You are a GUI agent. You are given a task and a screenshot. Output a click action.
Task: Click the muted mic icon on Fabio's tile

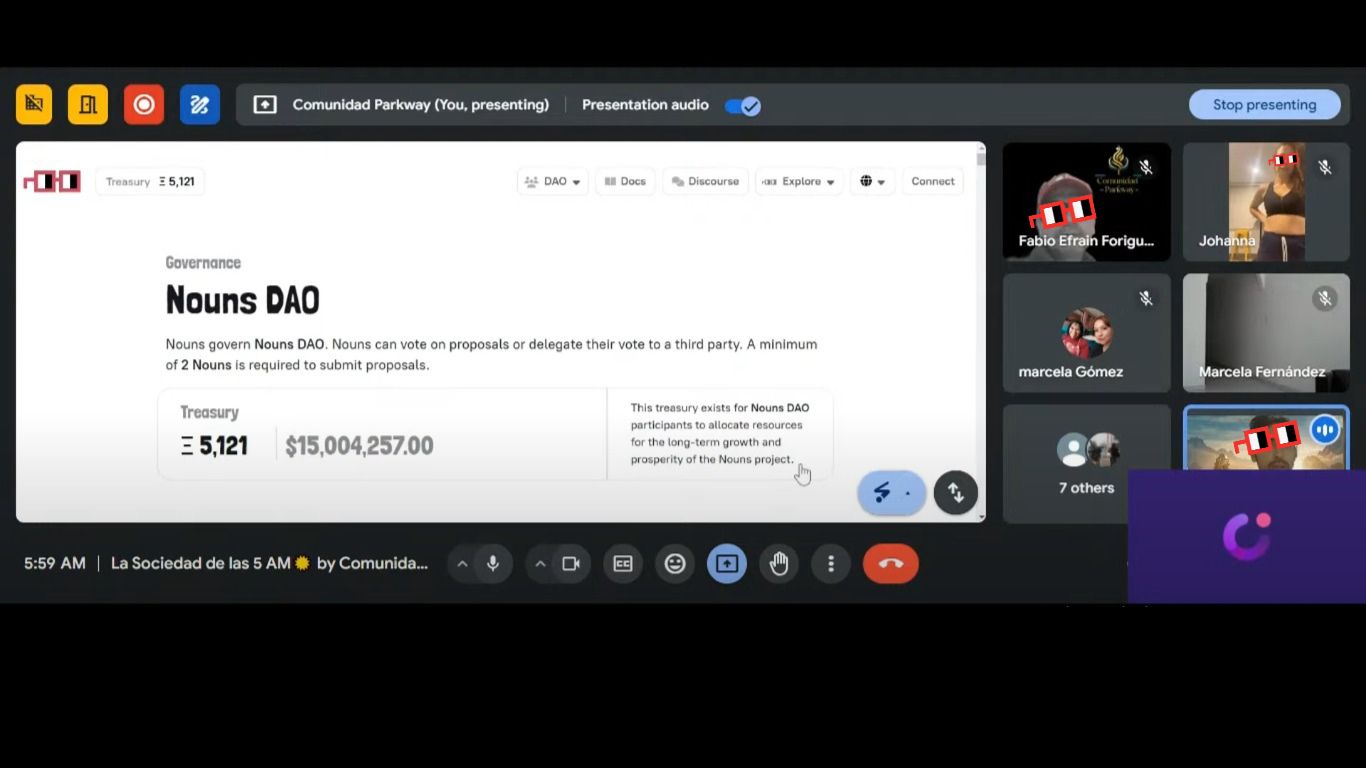pyautogui.click(x=1146, y=168)
